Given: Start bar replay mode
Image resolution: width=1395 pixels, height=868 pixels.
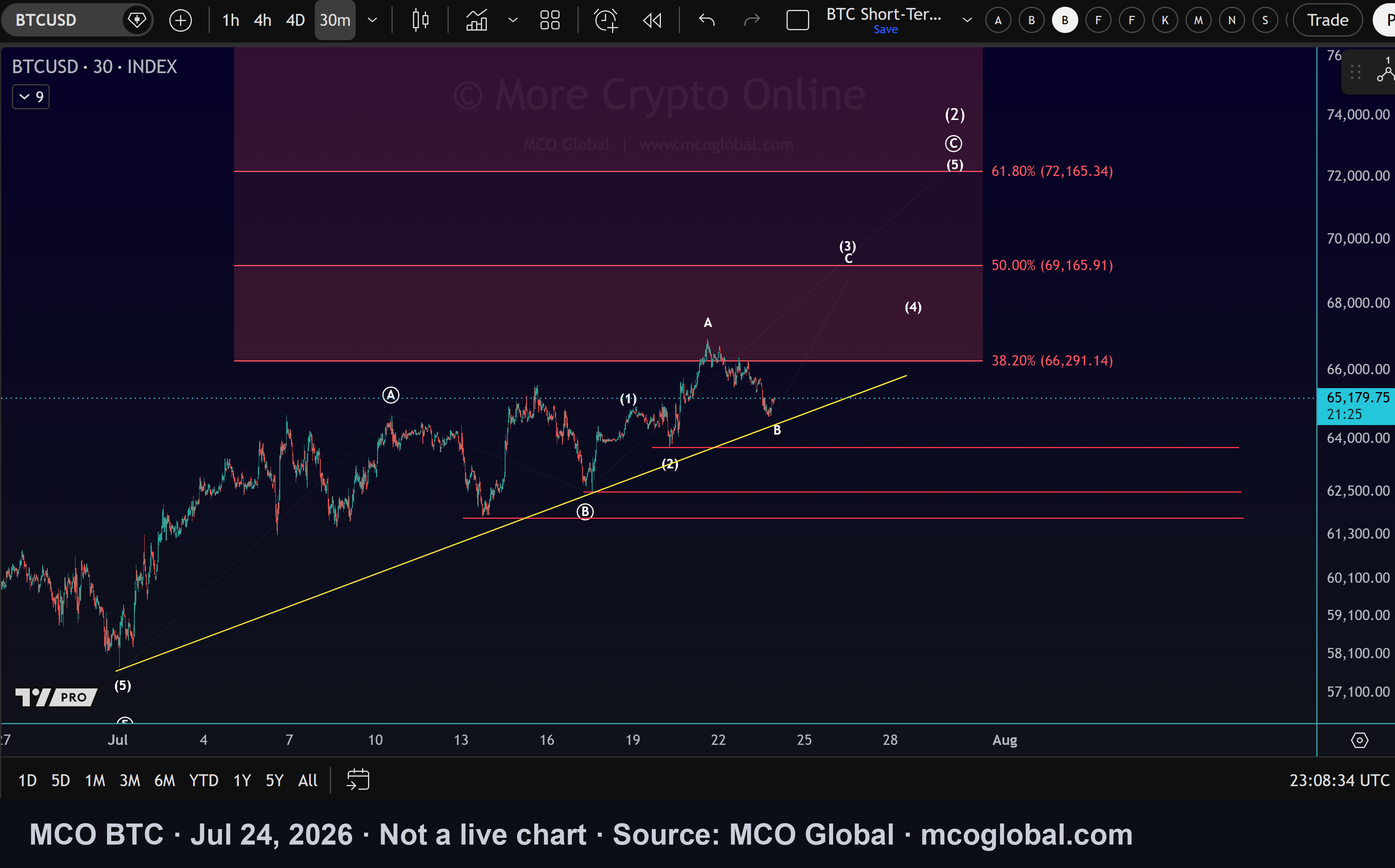Looking at the screenshot, I should tap(653, 21).
